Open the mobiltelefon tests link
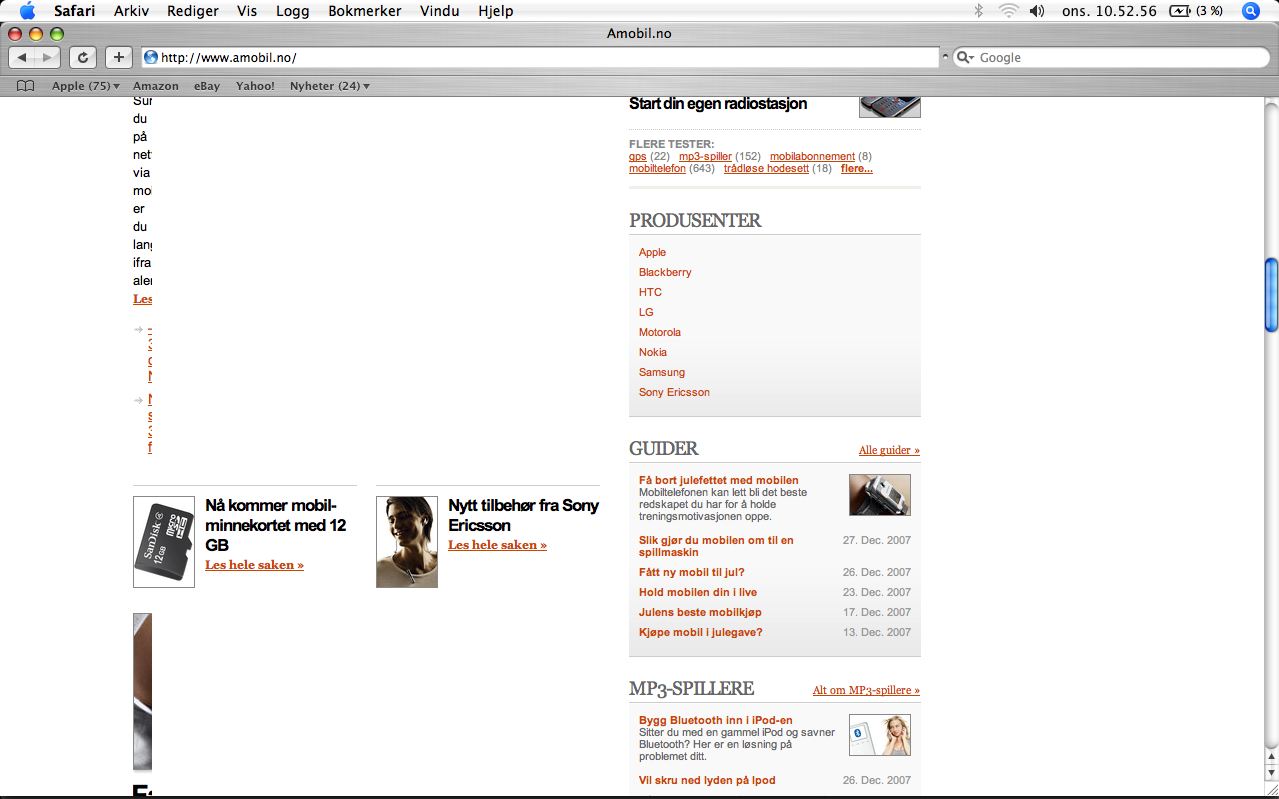 pos(657,168)
